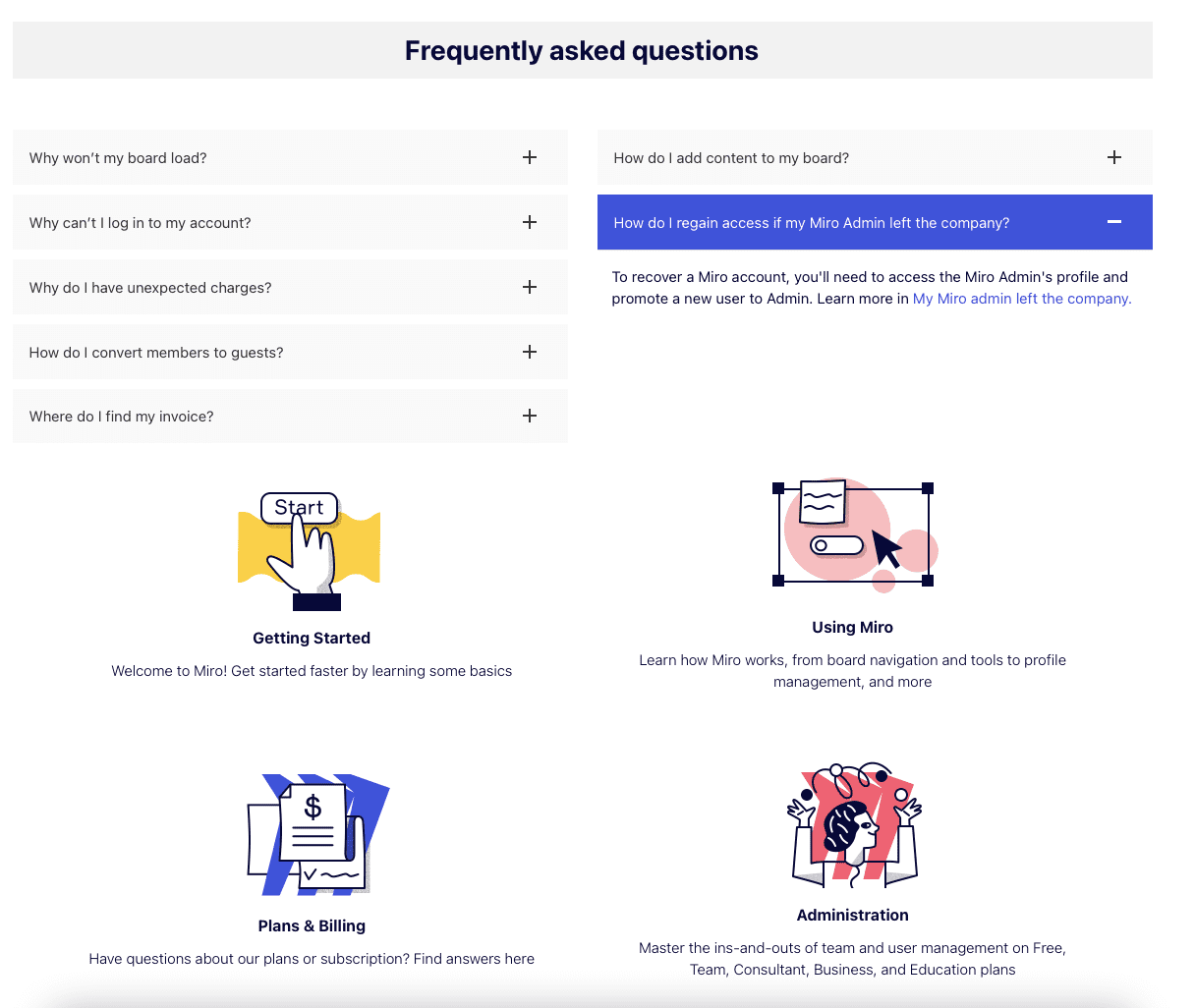Image resolution: width=1195 pixels, height=1008 pixels.
Task: Click the Administration juggler illustration
Action: click(854, 825)
